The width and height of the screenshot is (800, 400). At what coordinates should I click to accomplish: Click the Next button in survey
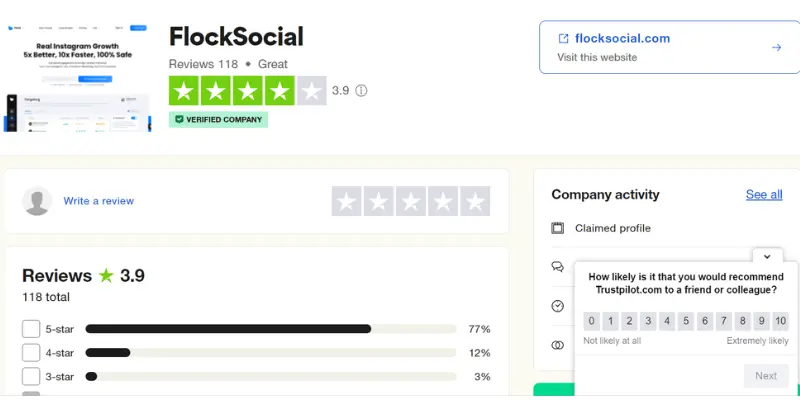point(766,376)
